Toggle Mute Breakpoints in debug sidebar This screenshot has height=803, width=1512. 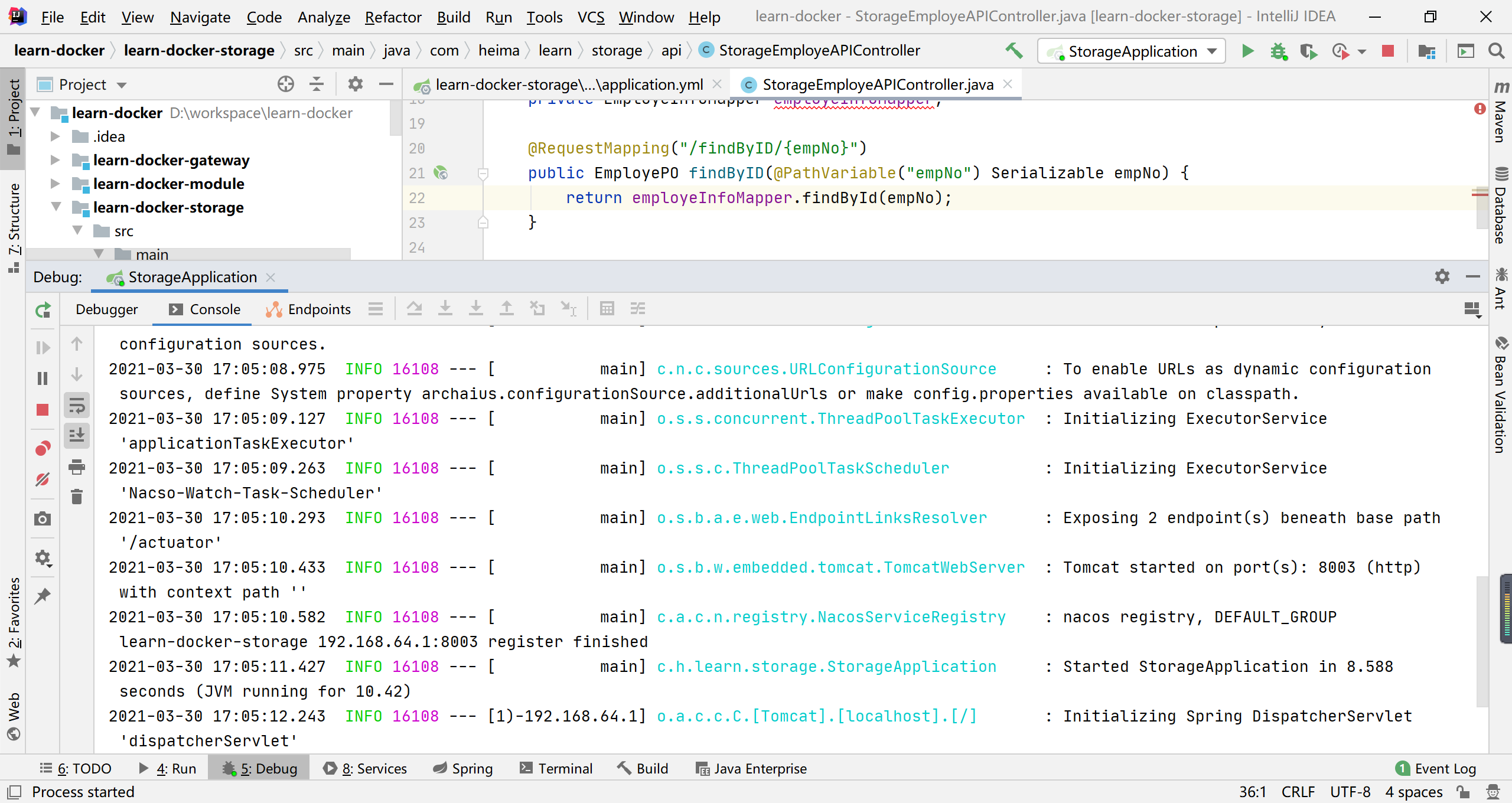click(x=43, y=479)
